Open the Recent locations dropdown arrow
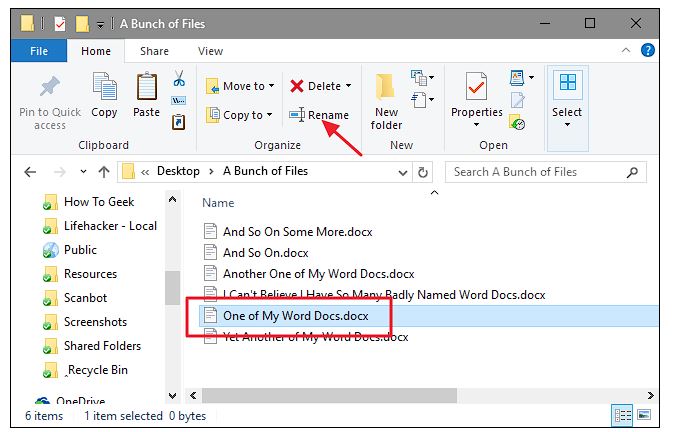The height and width of the screenshot is (432, 674). tap(83, 172)
